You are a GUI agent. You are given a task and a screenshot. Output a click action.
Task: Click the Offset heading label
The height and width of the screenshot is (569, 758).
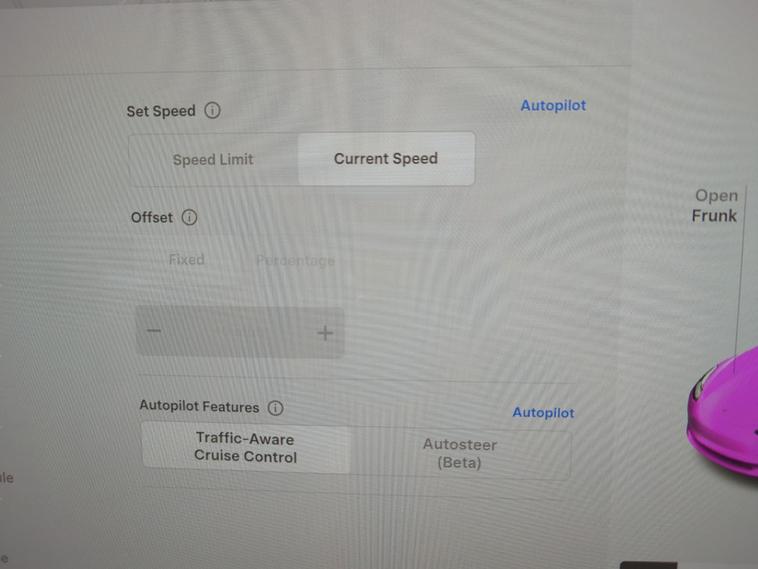(152, 218)
